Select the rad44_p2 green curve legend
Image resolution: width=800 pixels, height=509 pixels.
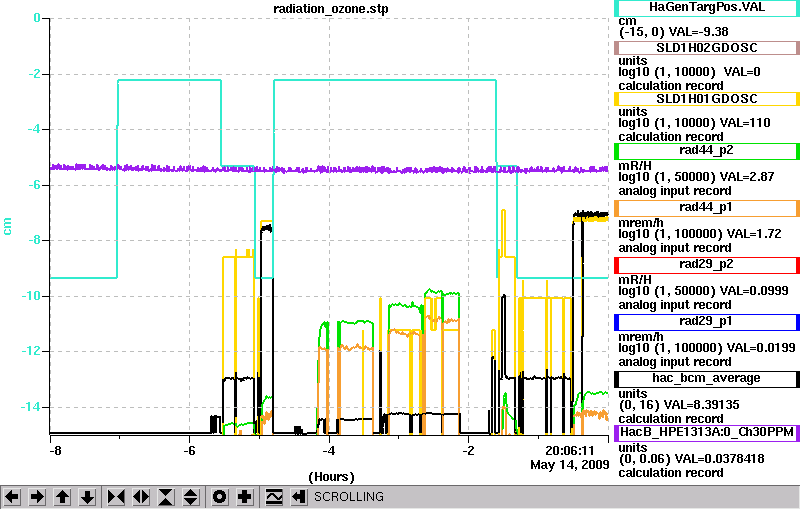pyautogui.click(x=707, y=151)
